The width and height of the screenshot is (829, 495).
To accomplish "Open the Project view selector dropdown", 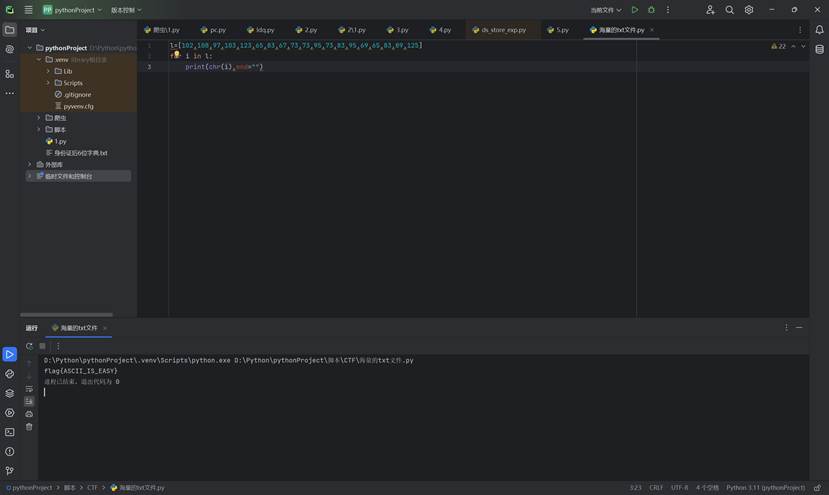I will (x=35, y=30).
